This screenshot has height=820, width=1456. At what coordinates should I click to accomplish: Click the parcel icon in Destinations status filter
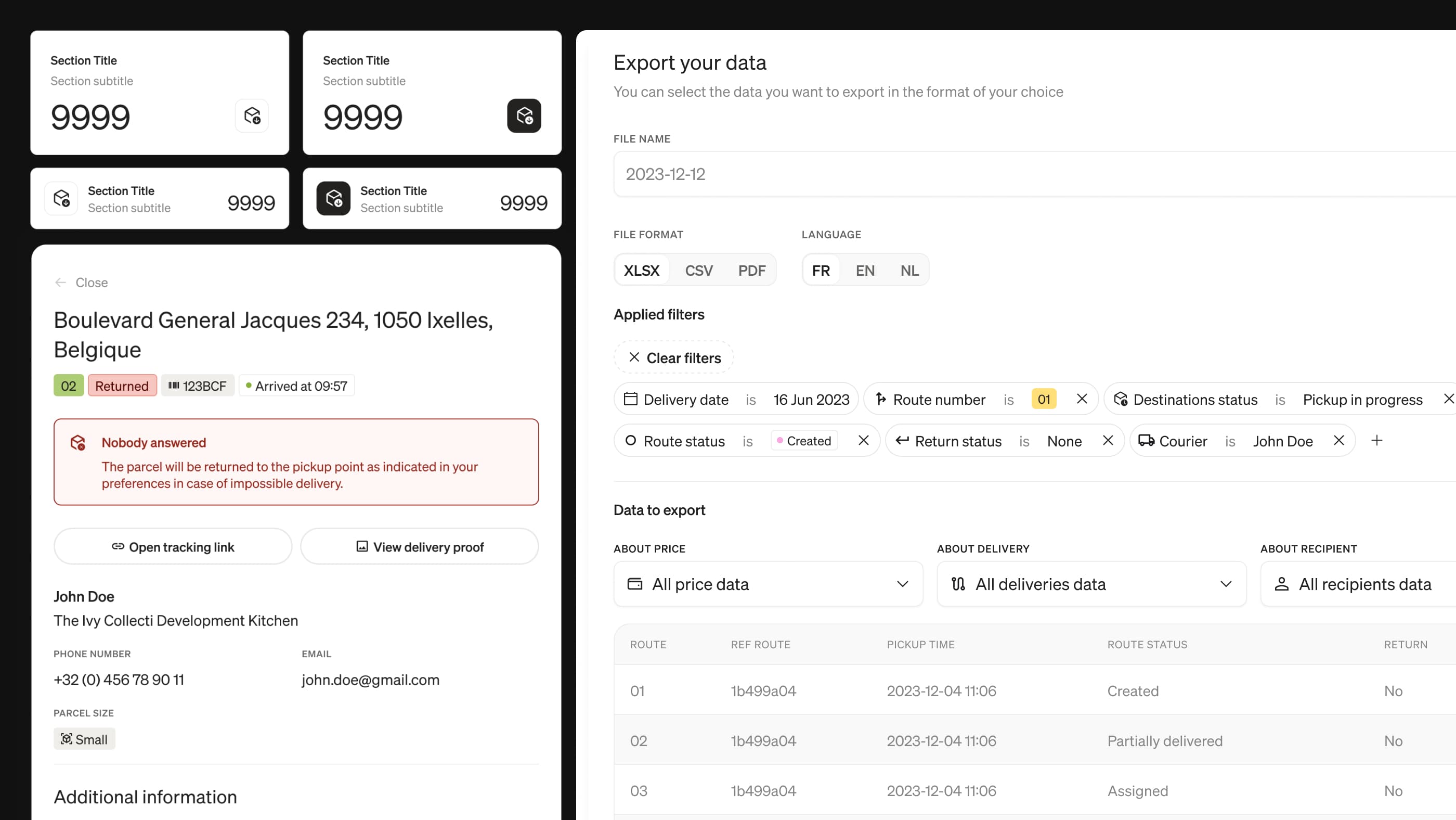(x=1121, y=399)
